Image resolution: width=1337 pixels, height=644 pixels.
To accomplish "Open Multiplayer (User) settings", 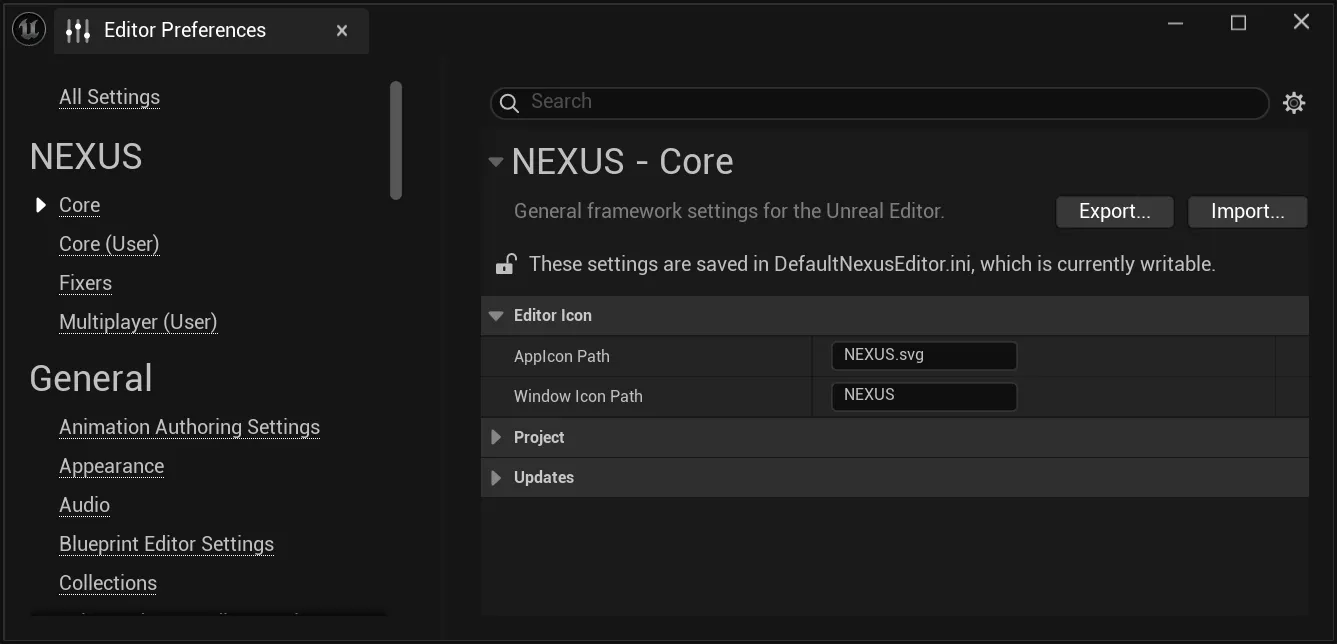I will point(138,322).
